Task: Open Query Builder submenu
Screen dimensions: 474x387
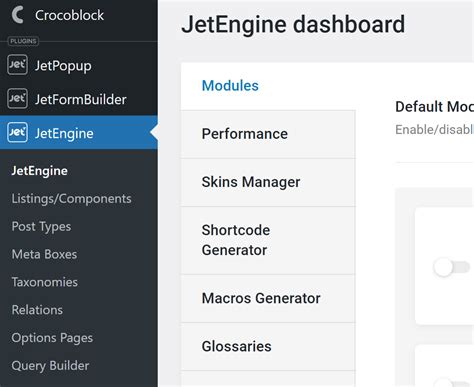Action: [x=50, y=366]
